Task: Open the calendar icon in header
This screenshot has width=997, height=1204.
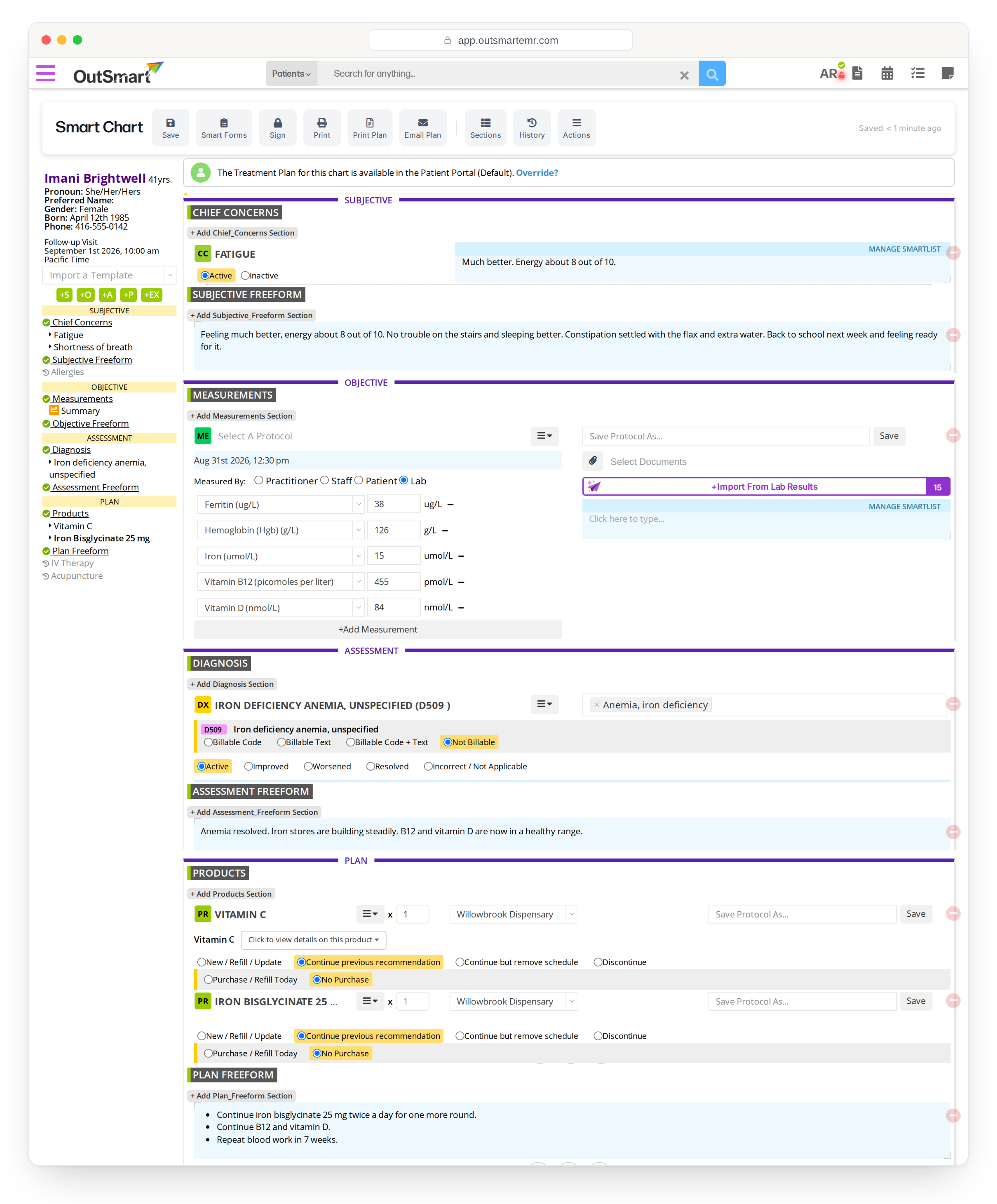Action: (x=887, y=74)
